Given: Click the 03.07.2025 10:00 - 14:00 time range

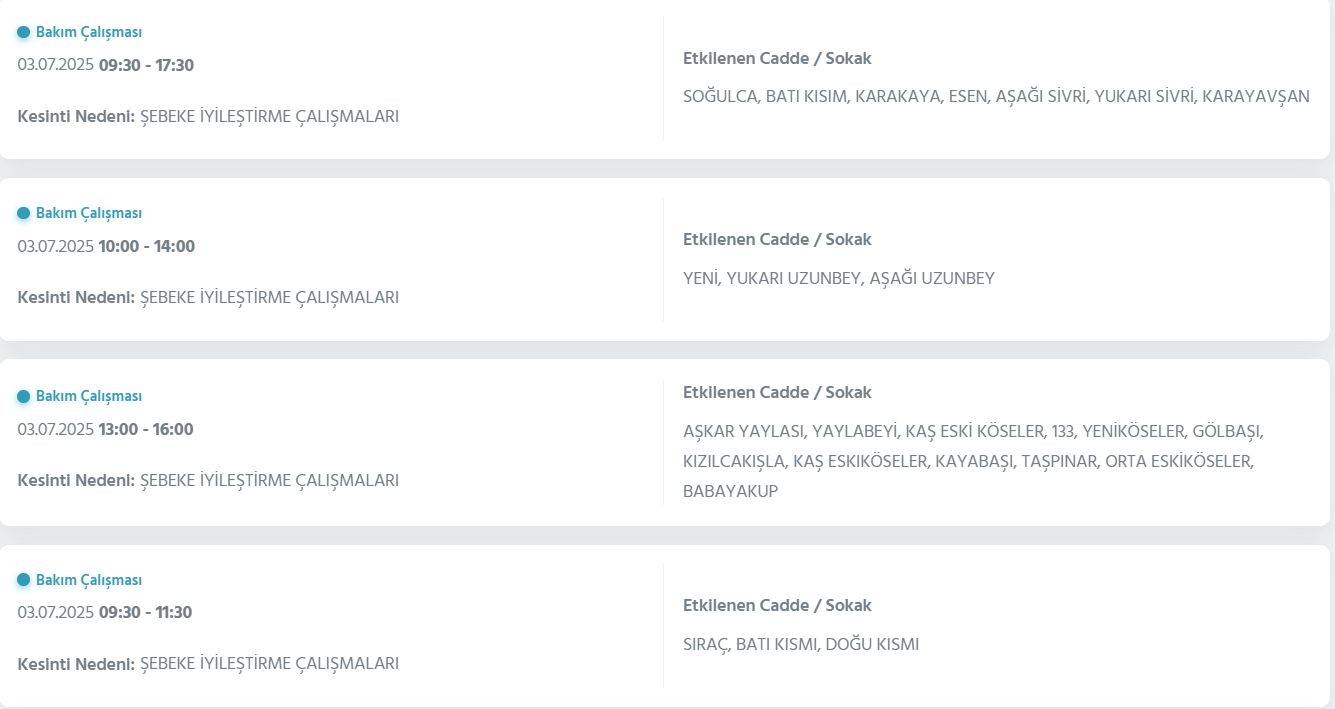Looking at the screenshot, I should (x=106, y=246).
